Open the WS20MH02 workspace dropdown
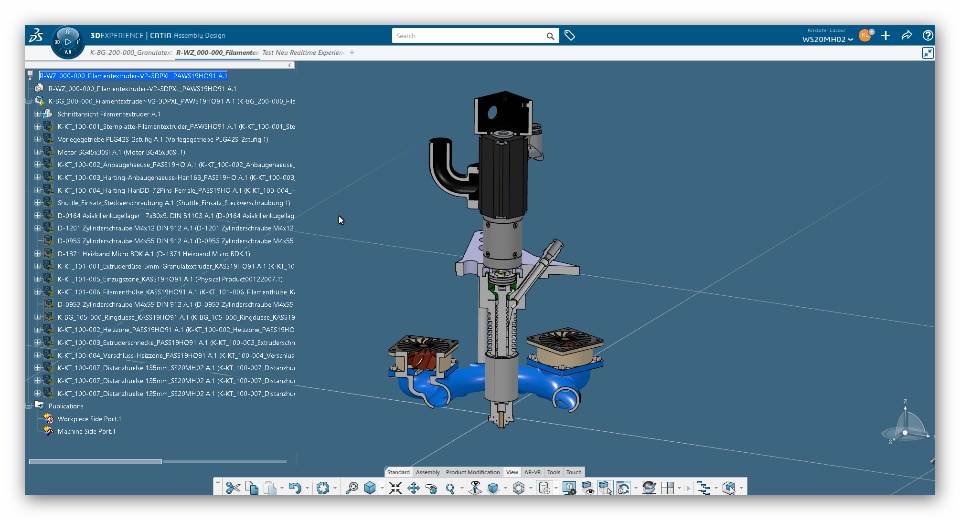The image size is (960, 520). pos(827,39)
